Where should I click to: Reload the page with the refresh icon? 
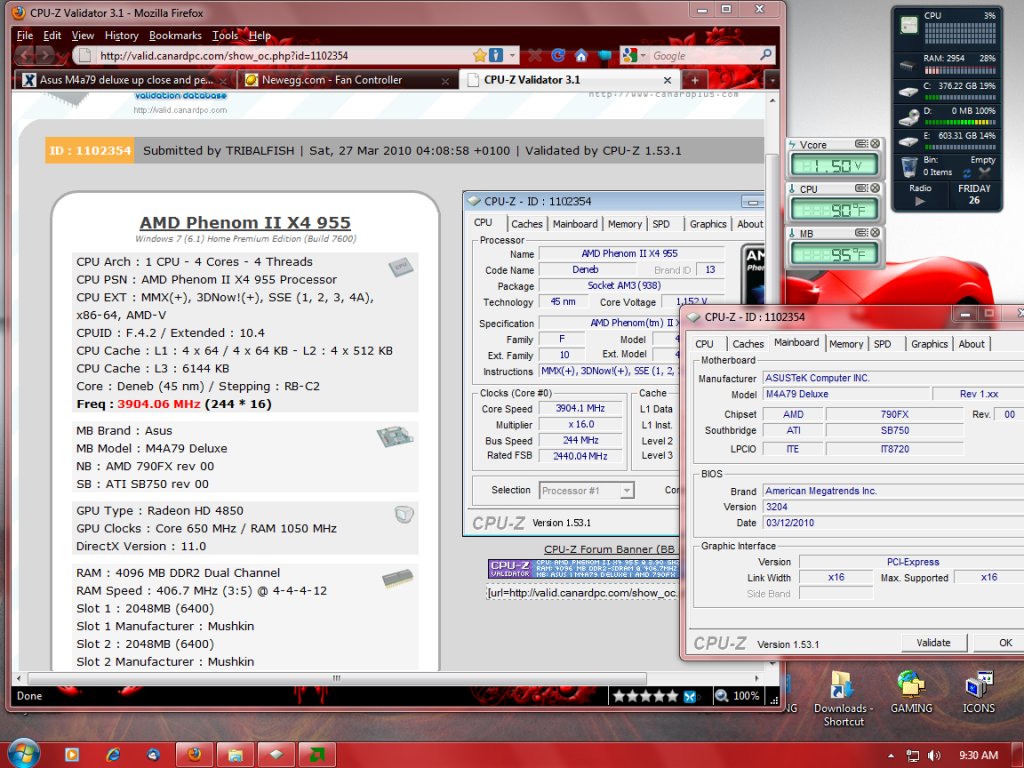click(557, 56)
